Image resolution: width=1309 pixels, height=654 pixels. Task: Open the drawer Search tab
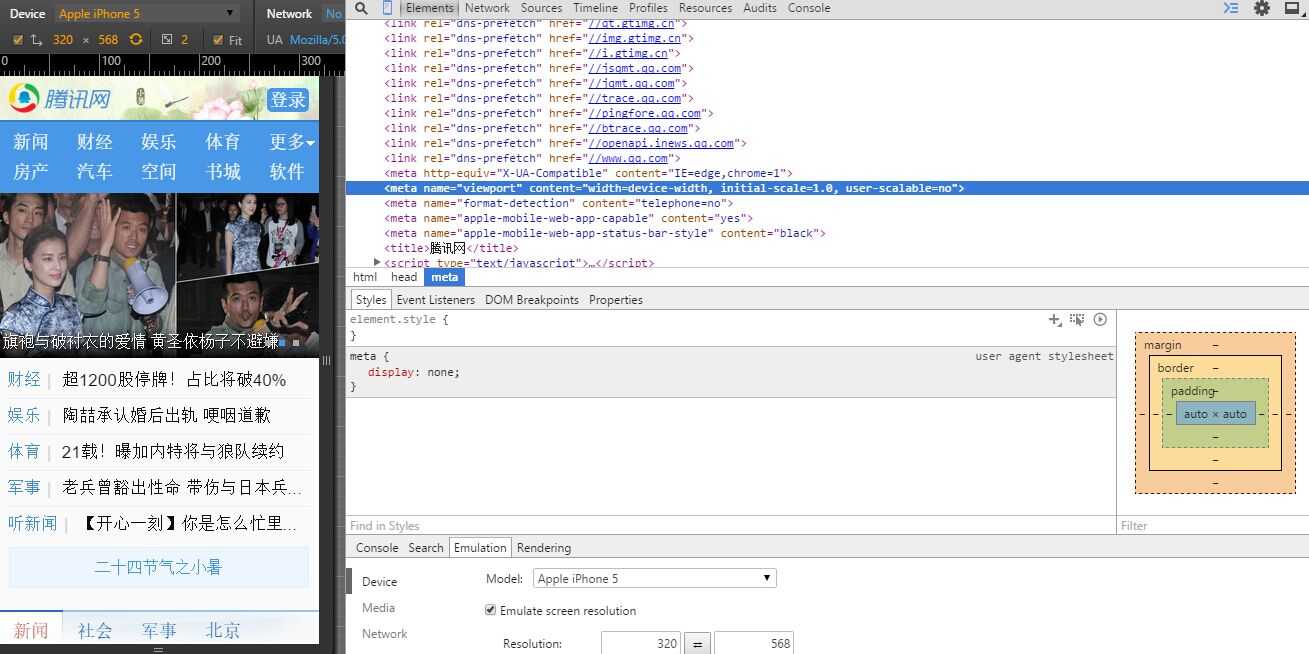pos(425,548)
